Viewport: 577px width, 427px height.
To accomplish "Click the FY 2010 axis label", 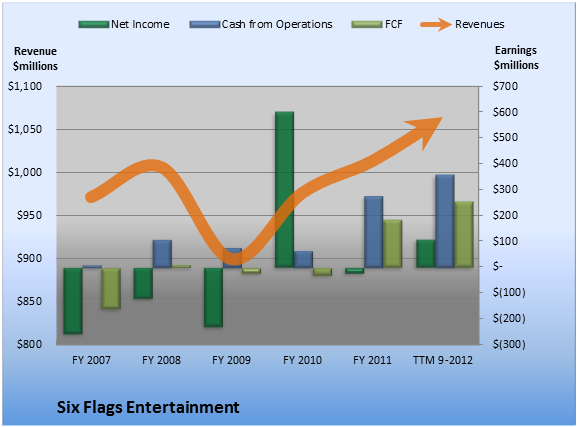I will point(302,360).
